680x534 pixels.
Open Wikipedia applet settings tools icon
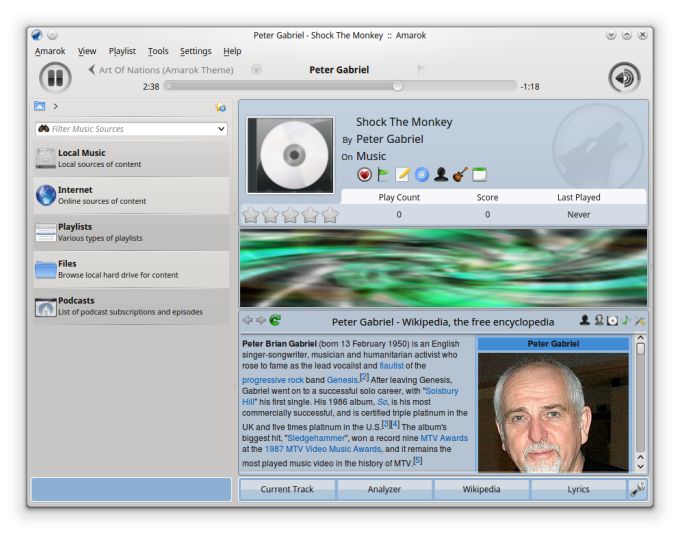639,321
